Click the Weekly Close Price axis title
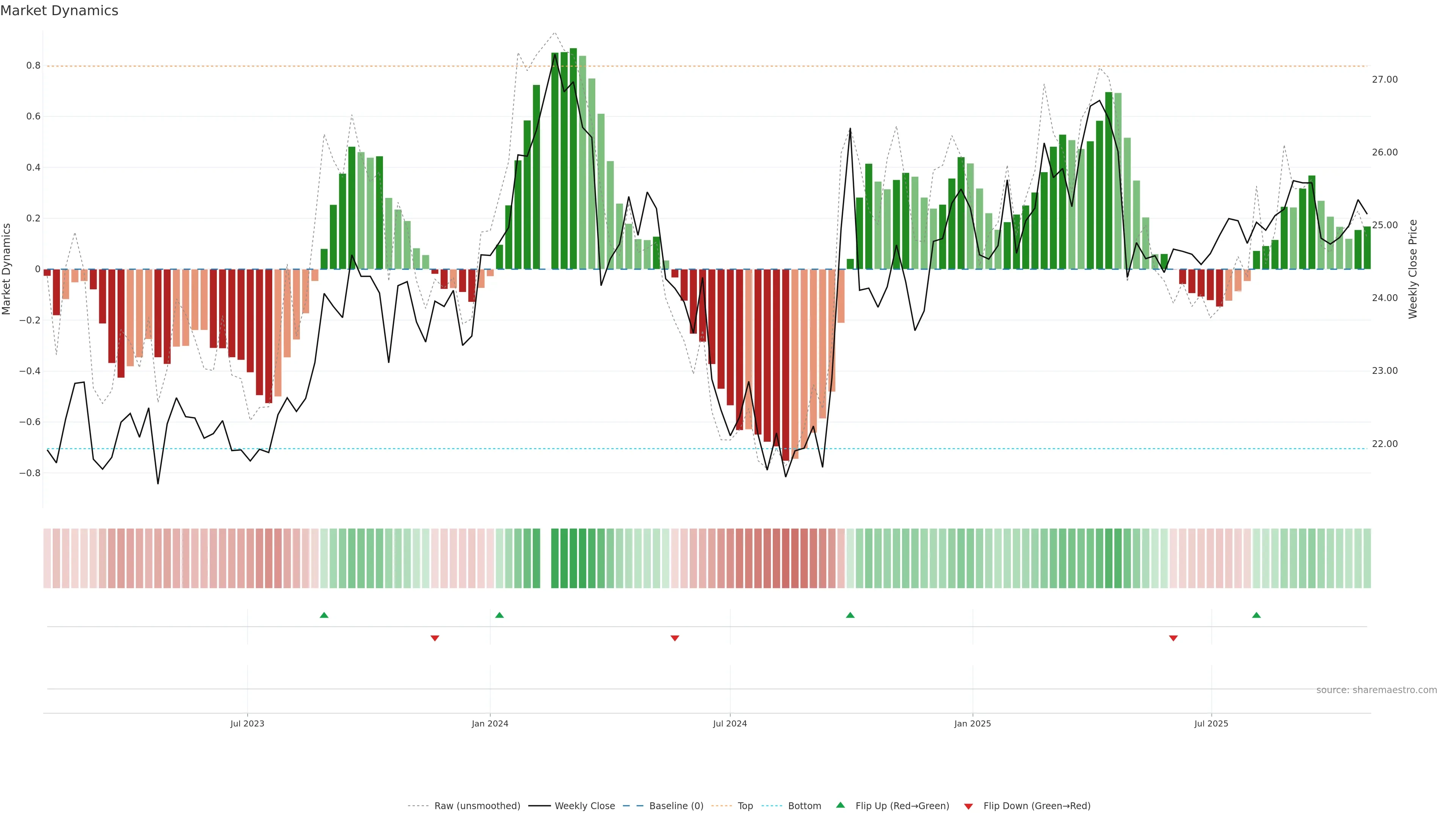1456x819 pixels. pyautogui.click(x=1413, y=269)
